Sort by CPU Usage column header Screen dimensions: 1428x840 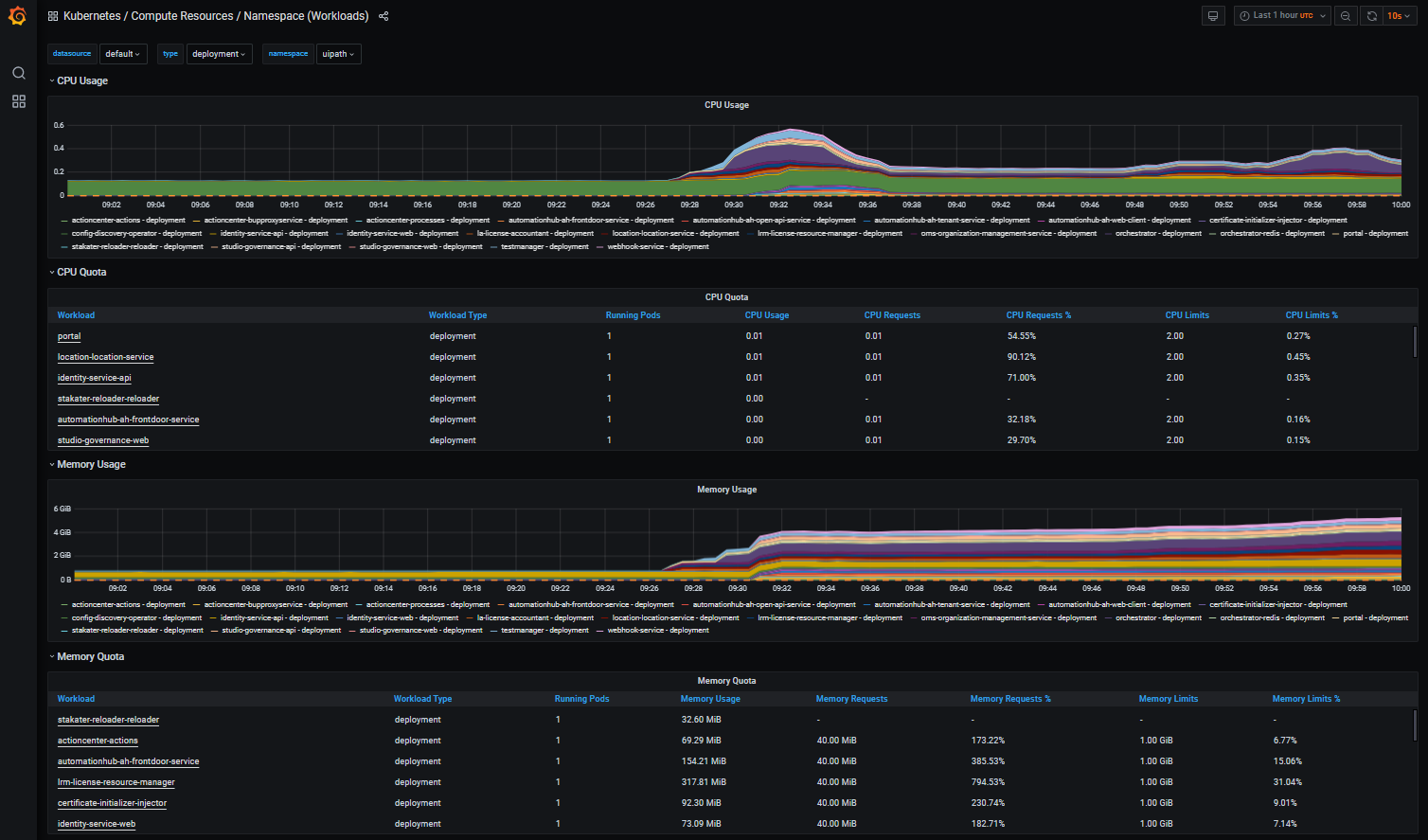[x=767, y=315]
